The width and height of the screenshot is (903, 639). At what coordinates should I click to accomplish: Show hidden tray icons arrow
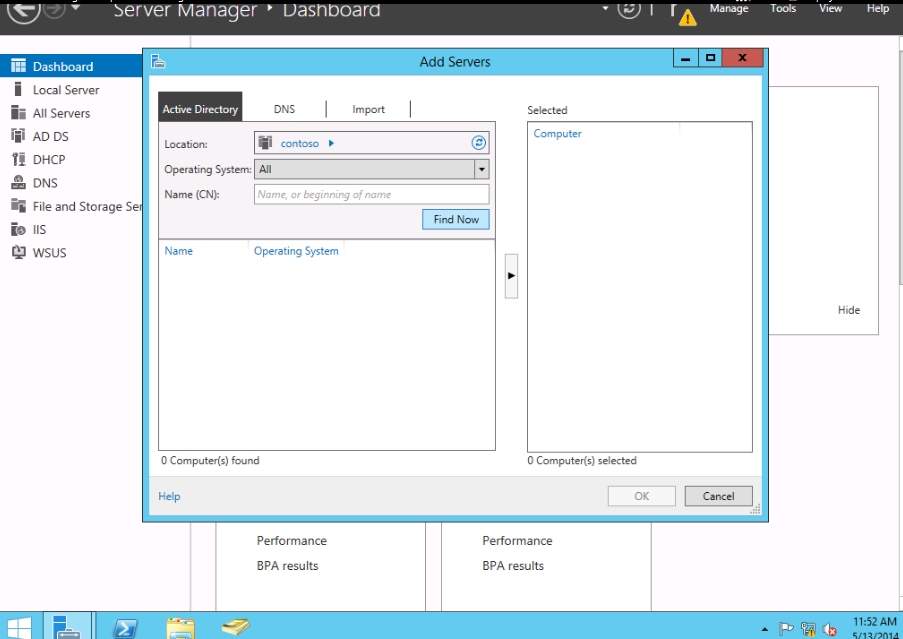[765, 629]
